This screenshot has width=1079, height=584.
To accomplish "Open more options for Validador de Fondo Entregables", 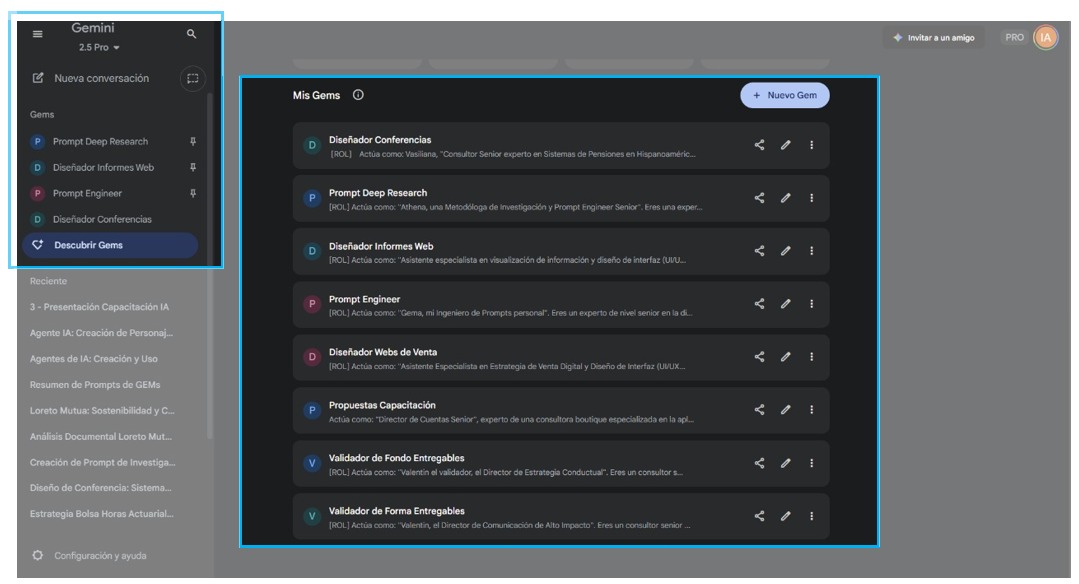I will tap(811, 464).
